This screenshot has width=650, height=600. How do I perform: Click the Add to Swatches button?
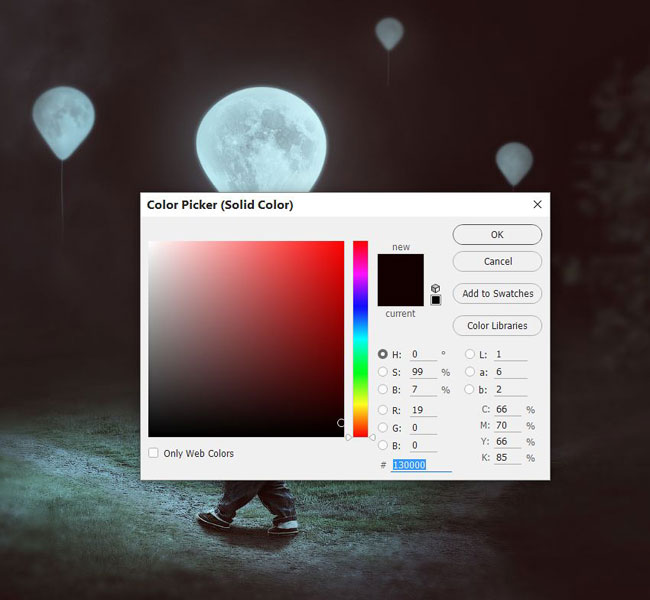point(497,294)
